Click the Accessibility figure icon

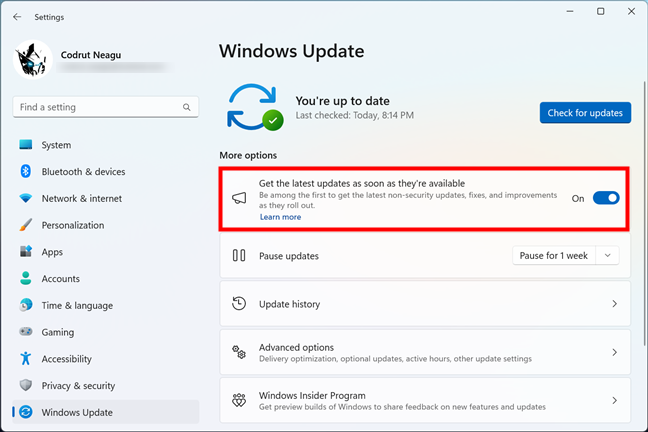click(26, 358)
